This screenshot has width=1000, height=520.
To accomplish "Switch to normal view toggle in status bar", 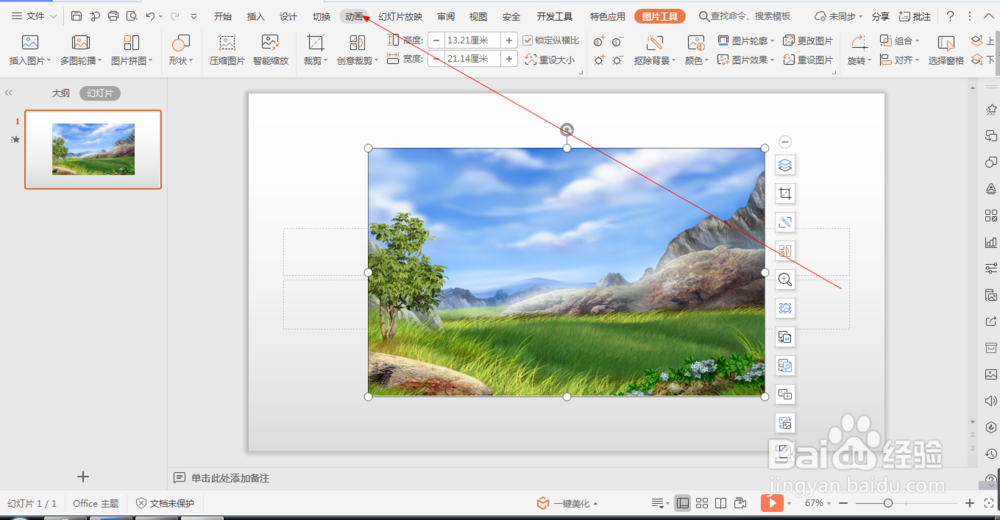I will tap(682, 503).
